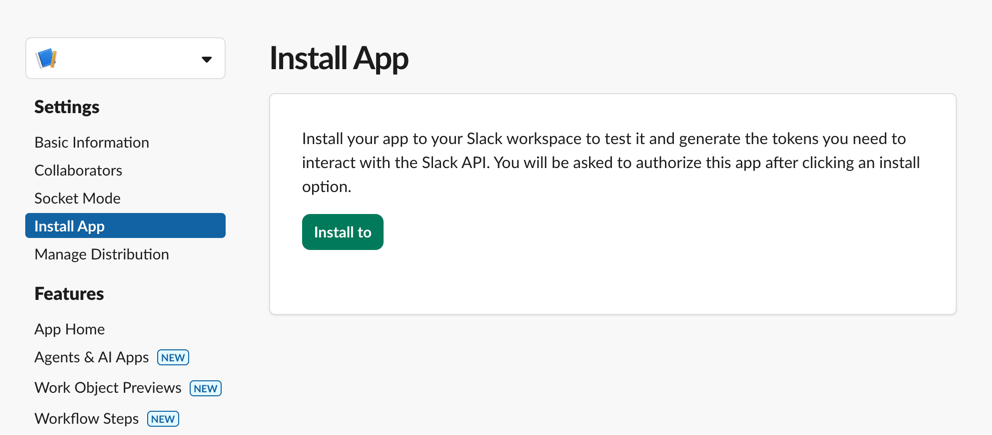The image size is (992, 435).
Task: Go to the Collaborators page
Action: click(x=78, y=170)
